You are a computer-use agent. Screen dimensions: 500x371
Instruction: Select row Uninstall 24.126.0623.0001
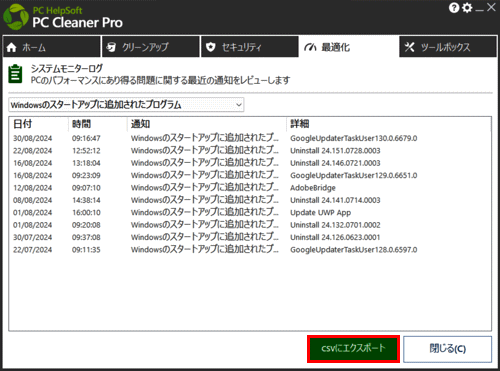pos(250,237)
